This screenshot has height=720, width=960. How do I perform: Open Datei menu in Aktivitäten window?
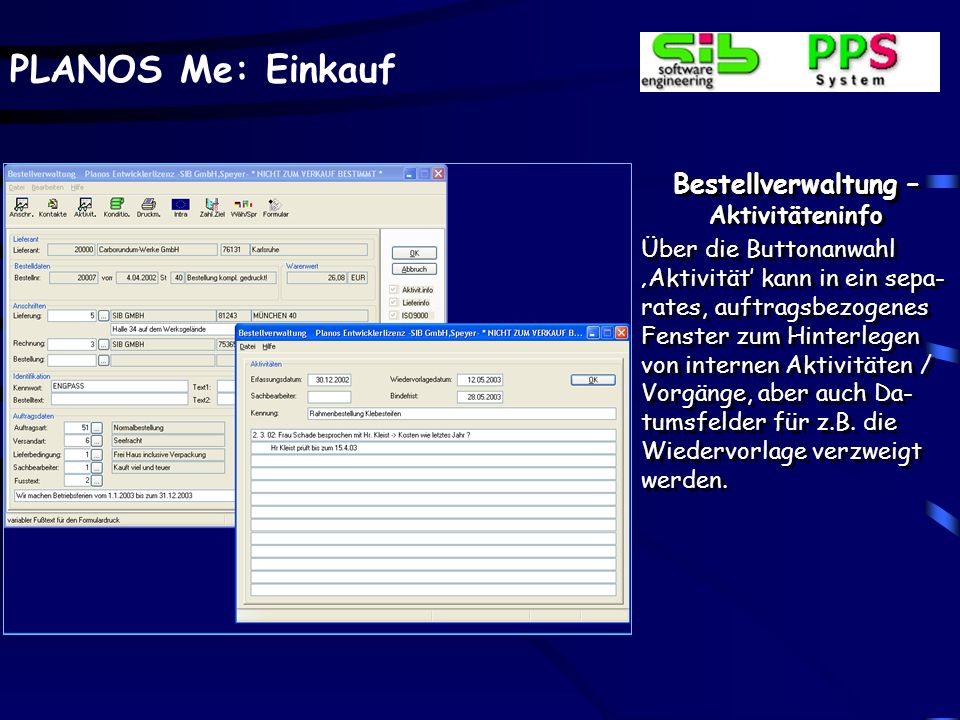pyautogui.click(x=247, y=347)
